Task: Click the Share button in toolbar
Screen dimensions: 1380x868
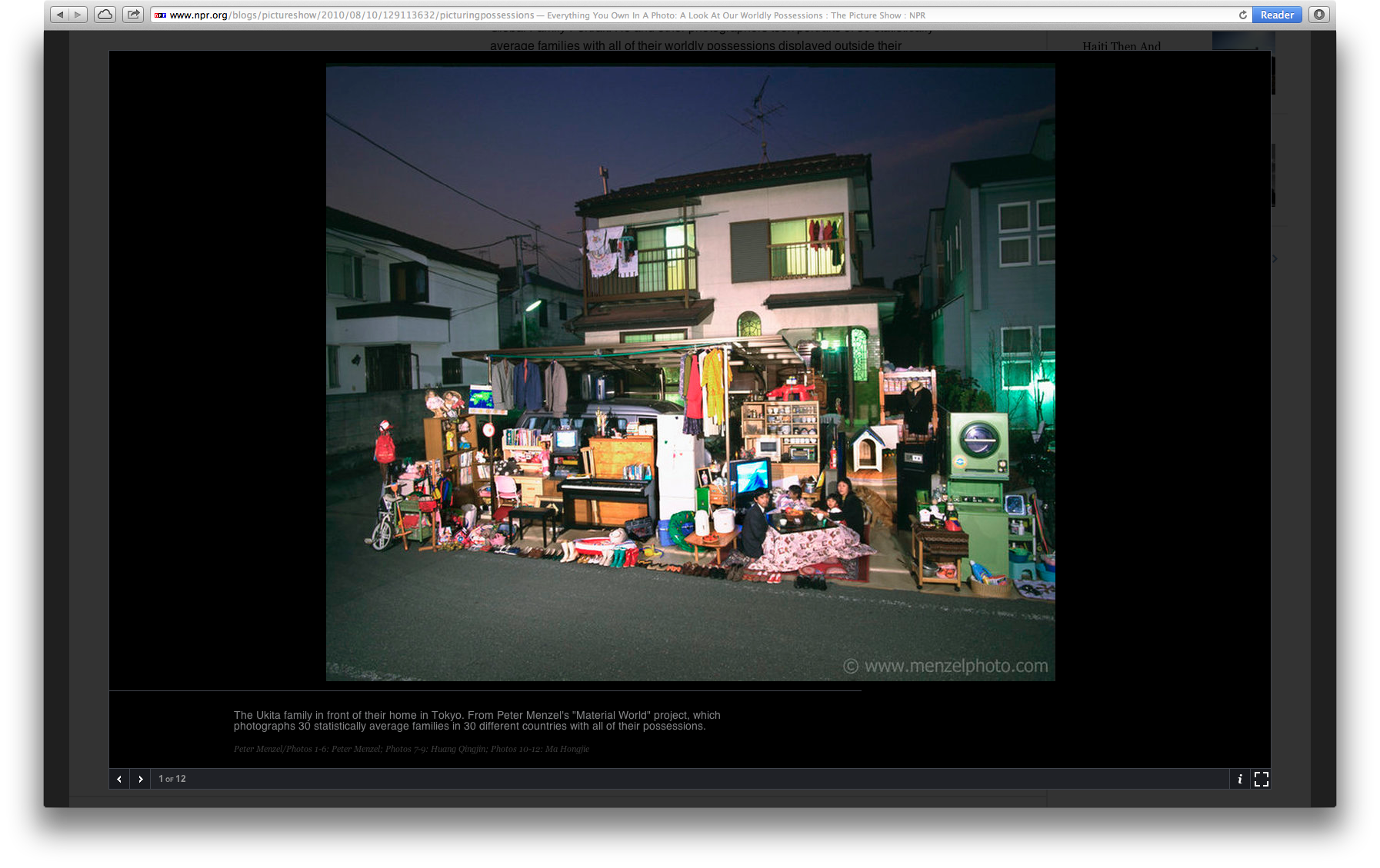Action: pos(134,15)
